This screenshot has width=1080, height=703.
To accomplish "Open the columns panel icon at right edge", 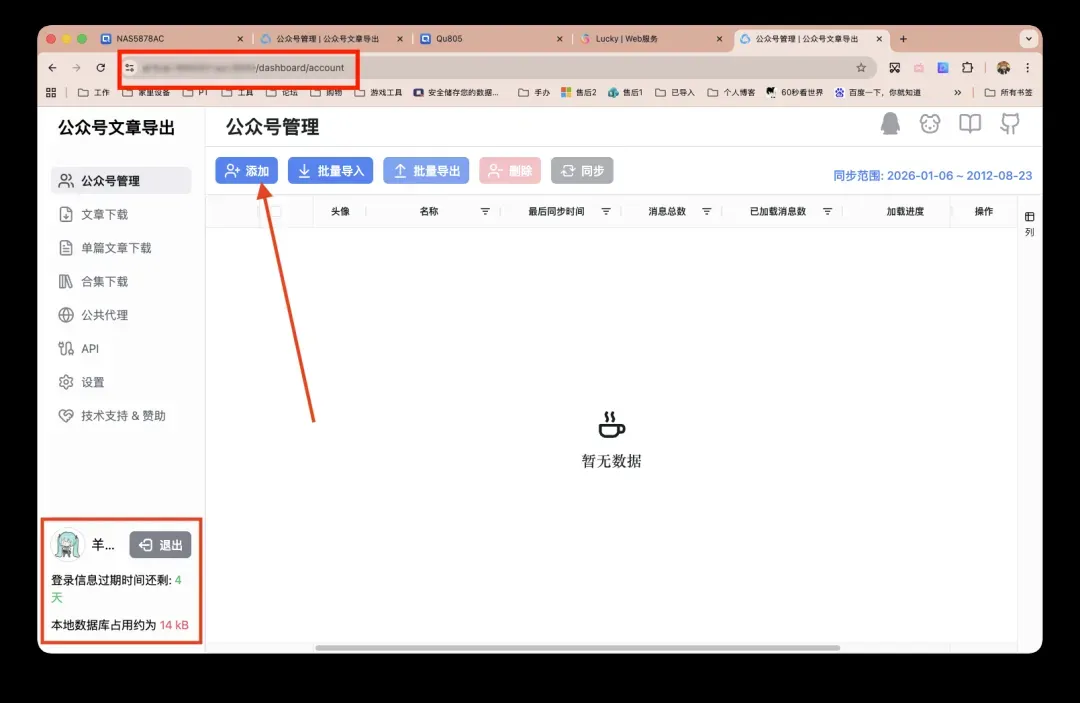I will coord(1030,217).
